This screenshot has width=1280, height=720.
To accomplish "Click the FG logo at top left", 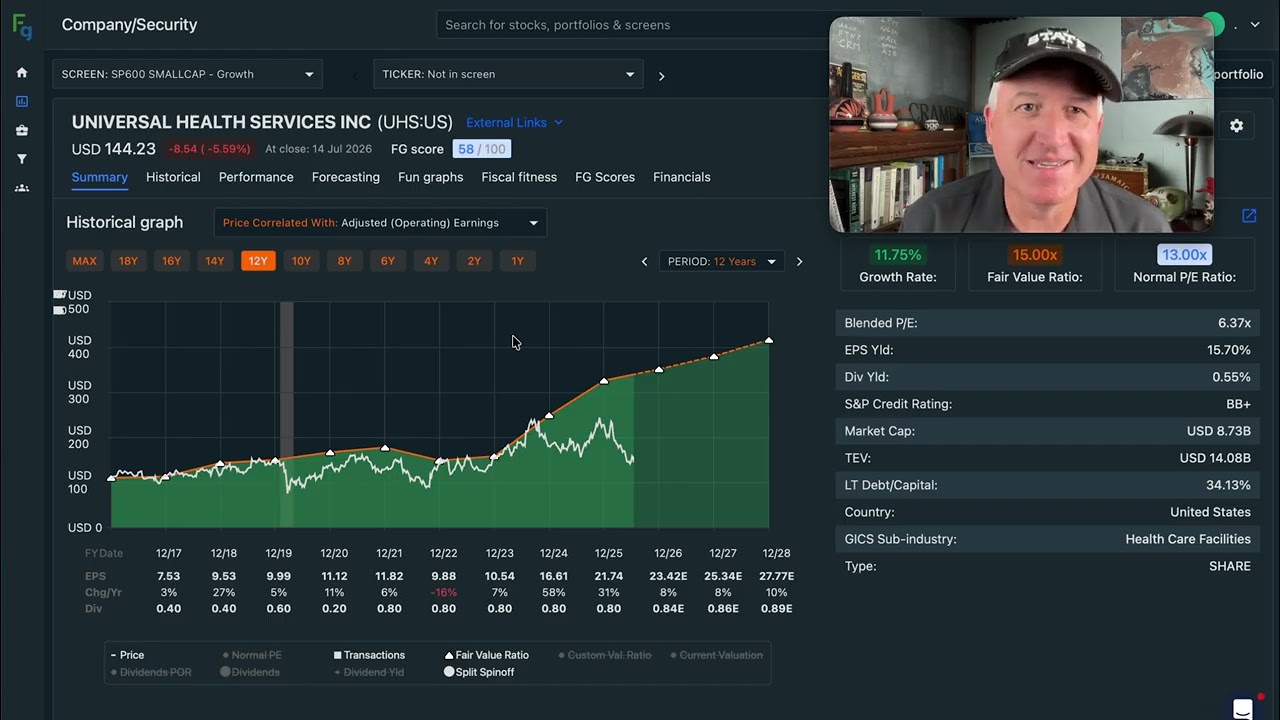I will 22,26.
